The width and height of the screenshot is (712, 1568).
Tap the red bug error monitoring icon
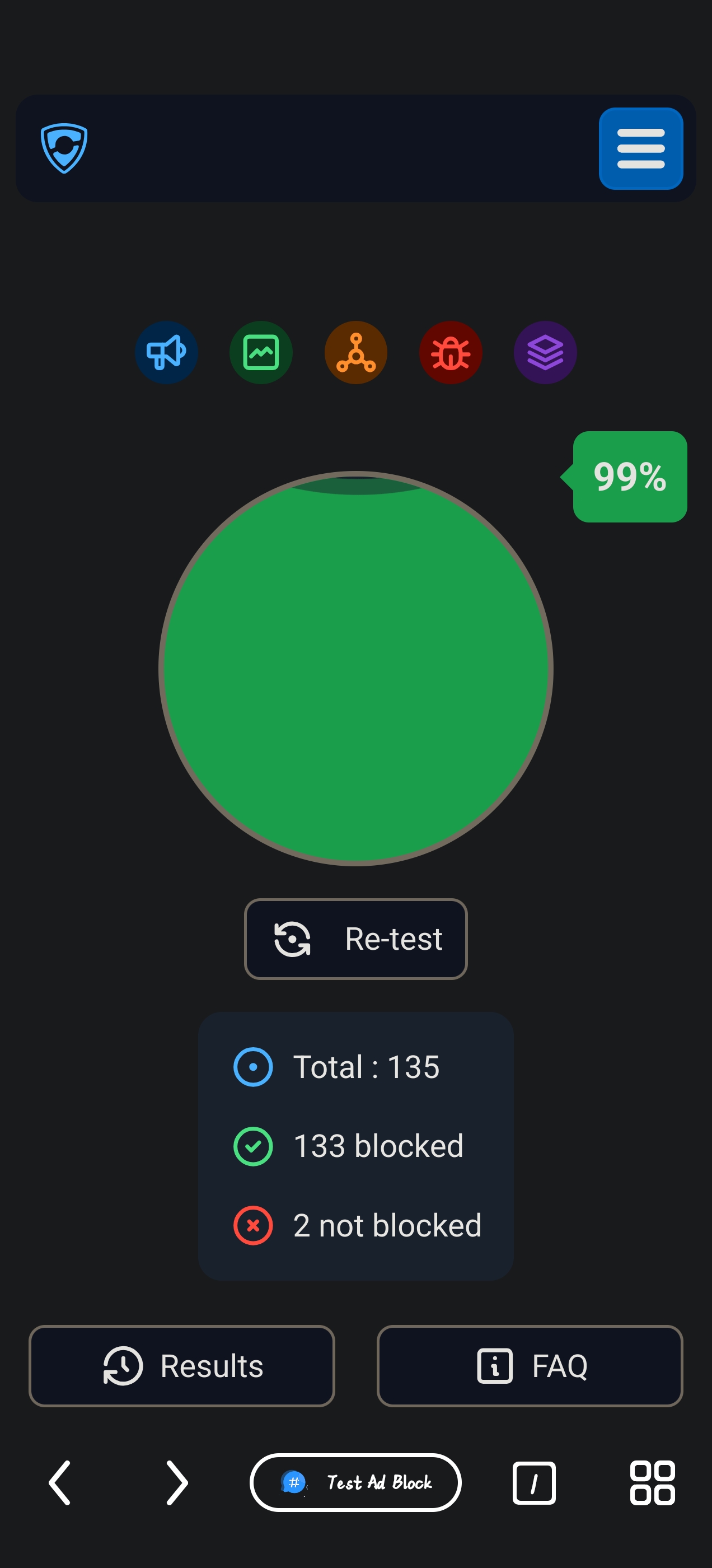coord(451,352)
